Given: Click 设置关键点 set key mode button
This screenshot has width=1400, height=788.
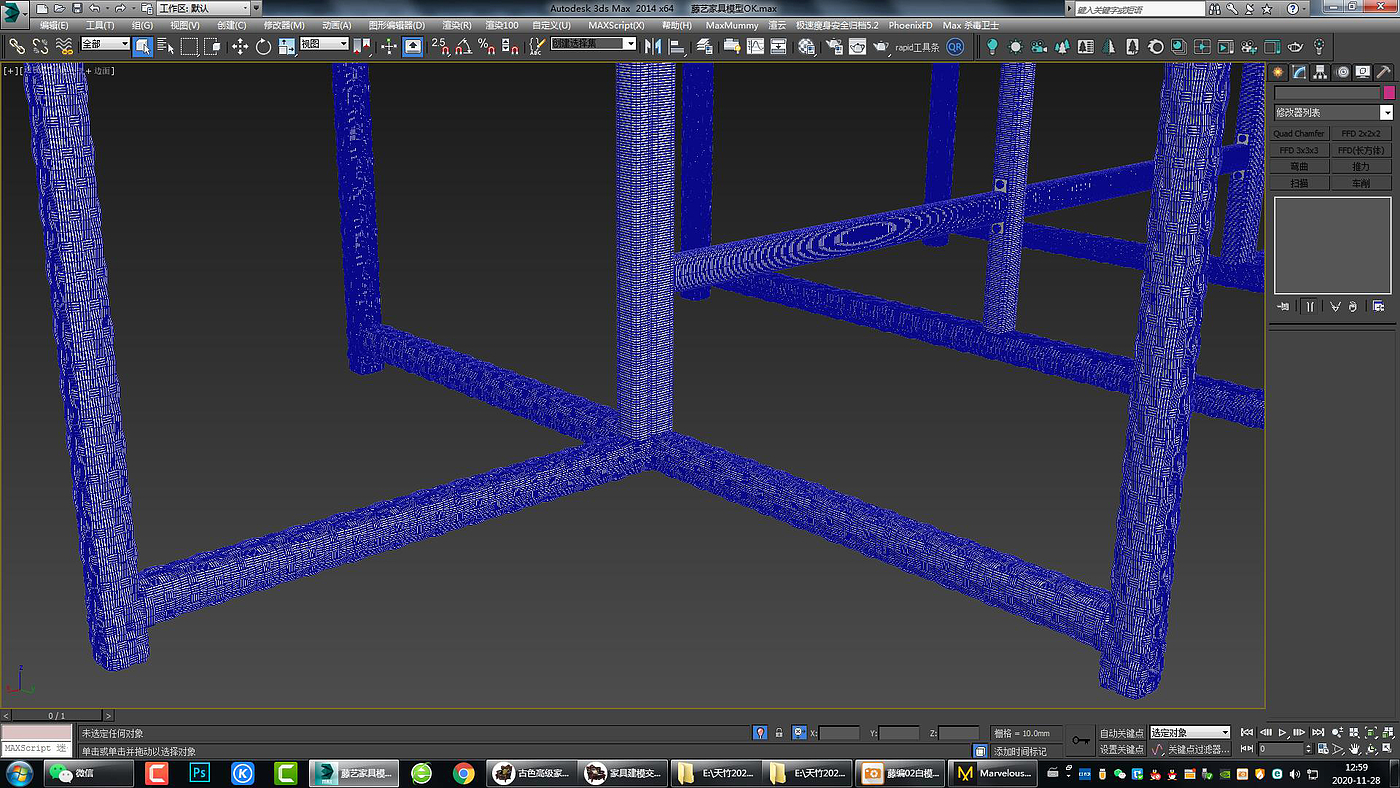Looking at the screenshot, I should pos(1121,749).
